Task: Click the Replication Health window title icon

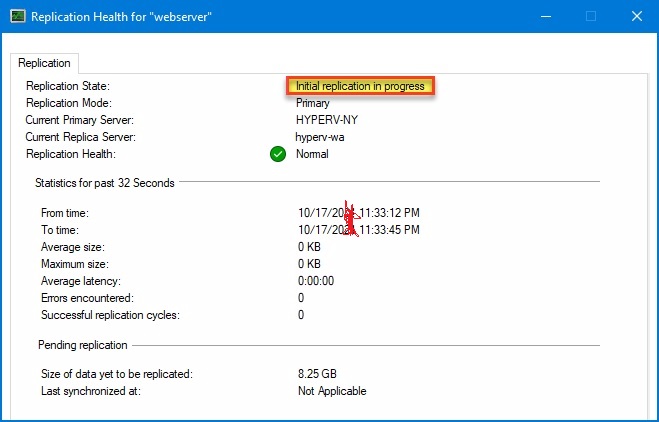Action: [16, 17]
